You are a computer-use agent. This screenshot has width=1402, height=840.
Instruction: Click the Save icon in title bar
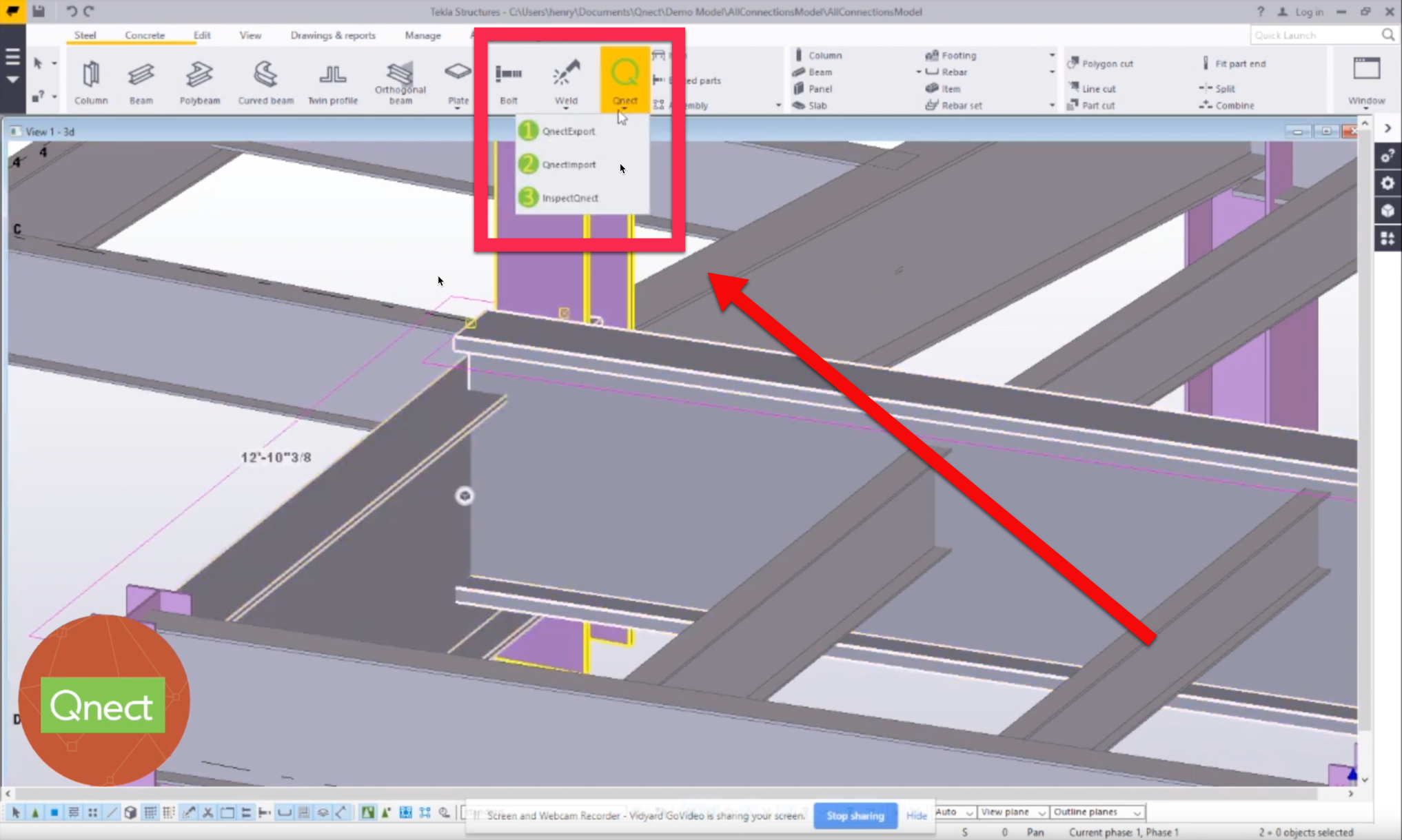click(x=39, y=11)
